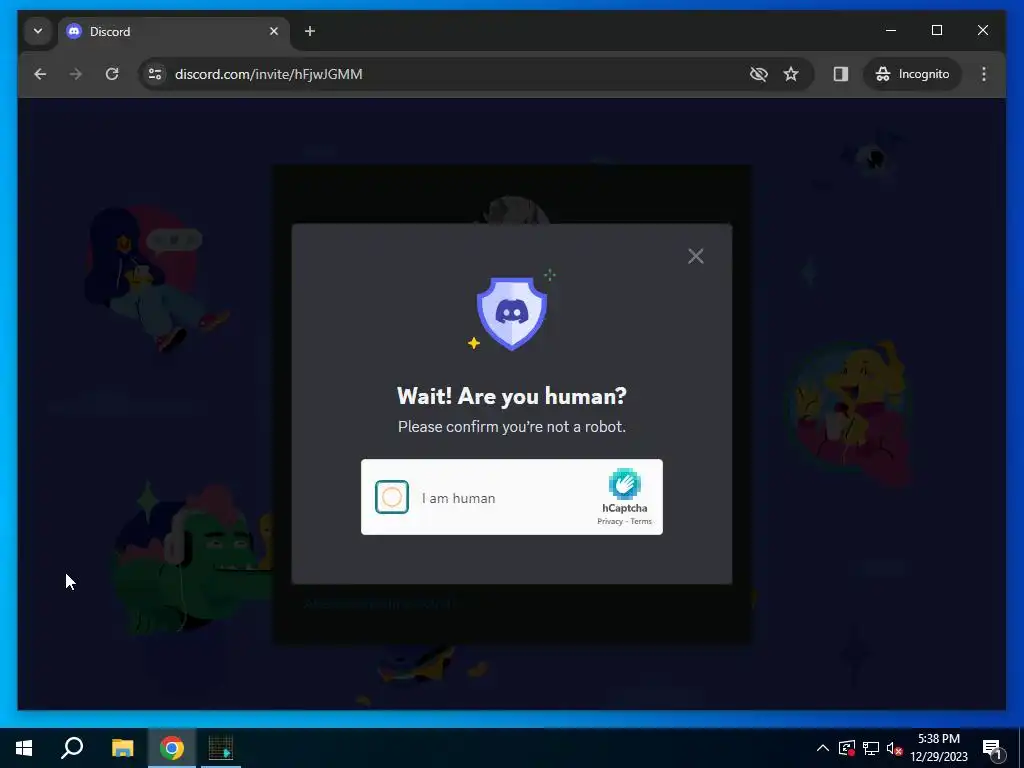Image resolution: width=1024 pixels, height=768 pixels.
Task: Close the Discord tab
Action: pos(274,31)
